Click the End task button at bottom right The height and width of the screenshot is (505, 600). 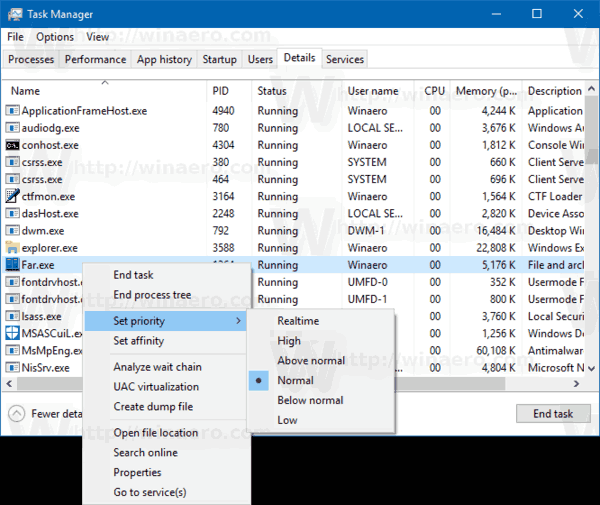553,414
